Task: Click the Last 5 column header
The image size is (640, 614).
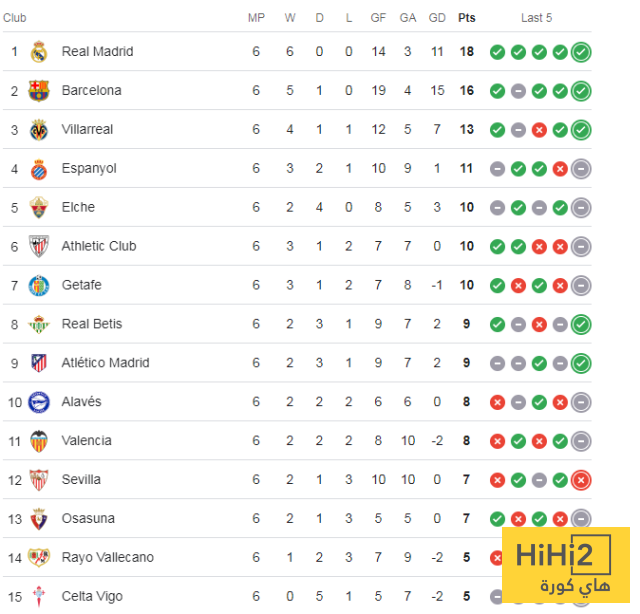Action: click(x=536, y=18)
